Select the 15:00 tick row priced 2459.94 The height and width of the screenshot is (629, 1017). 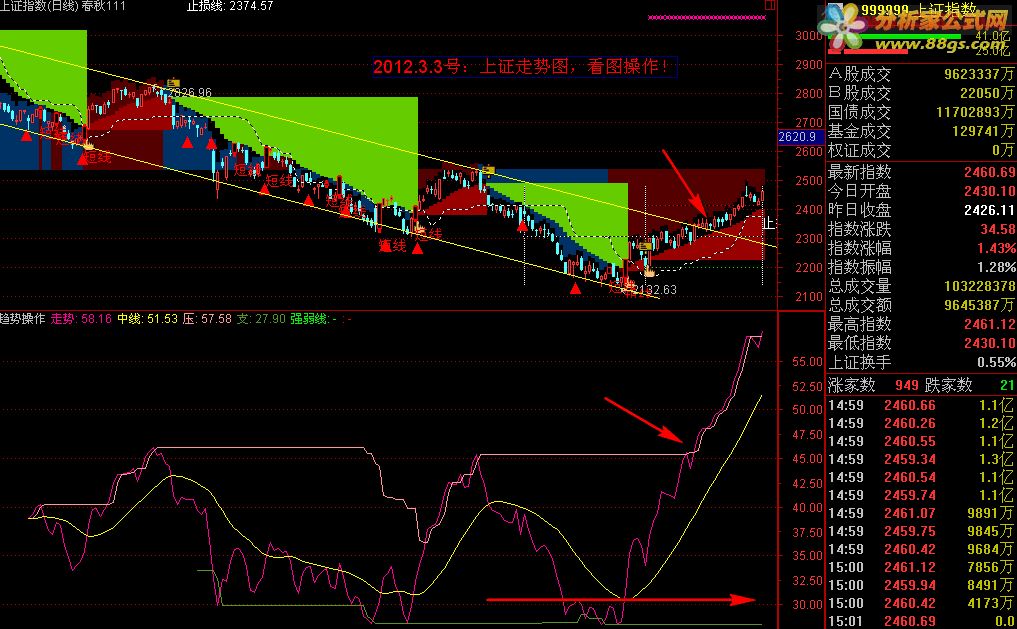(x=922, y=585)
